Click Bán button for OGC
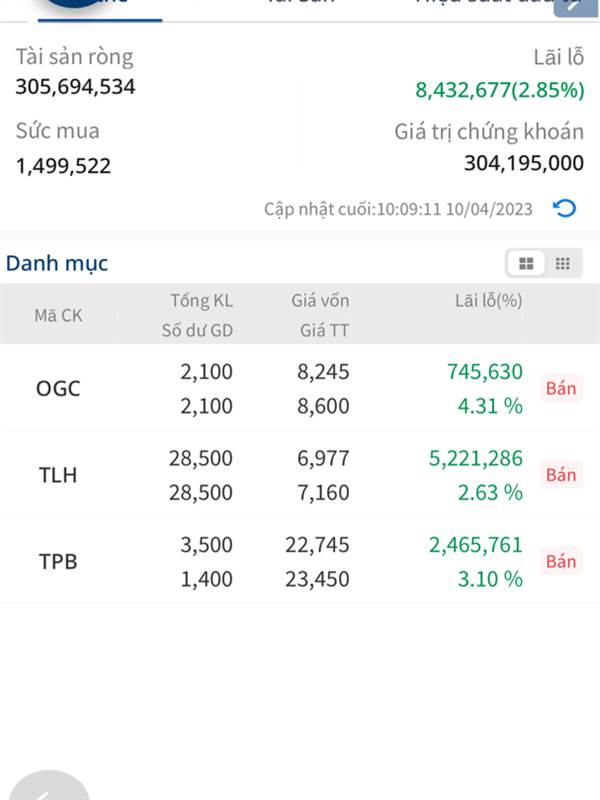Screen dimensions: 600x800 (x=561, y=388)
